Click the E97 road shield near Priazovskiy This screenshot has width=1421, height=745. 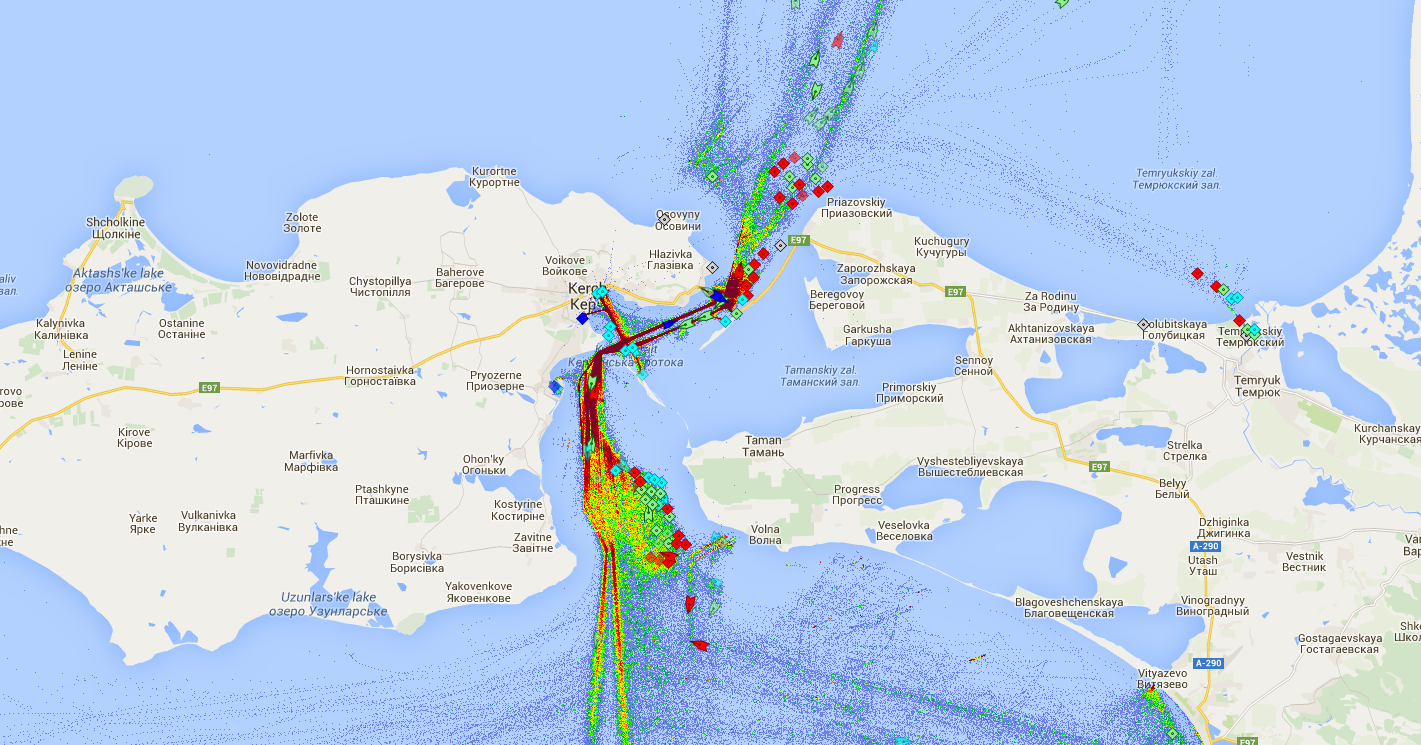pos(797,240)
